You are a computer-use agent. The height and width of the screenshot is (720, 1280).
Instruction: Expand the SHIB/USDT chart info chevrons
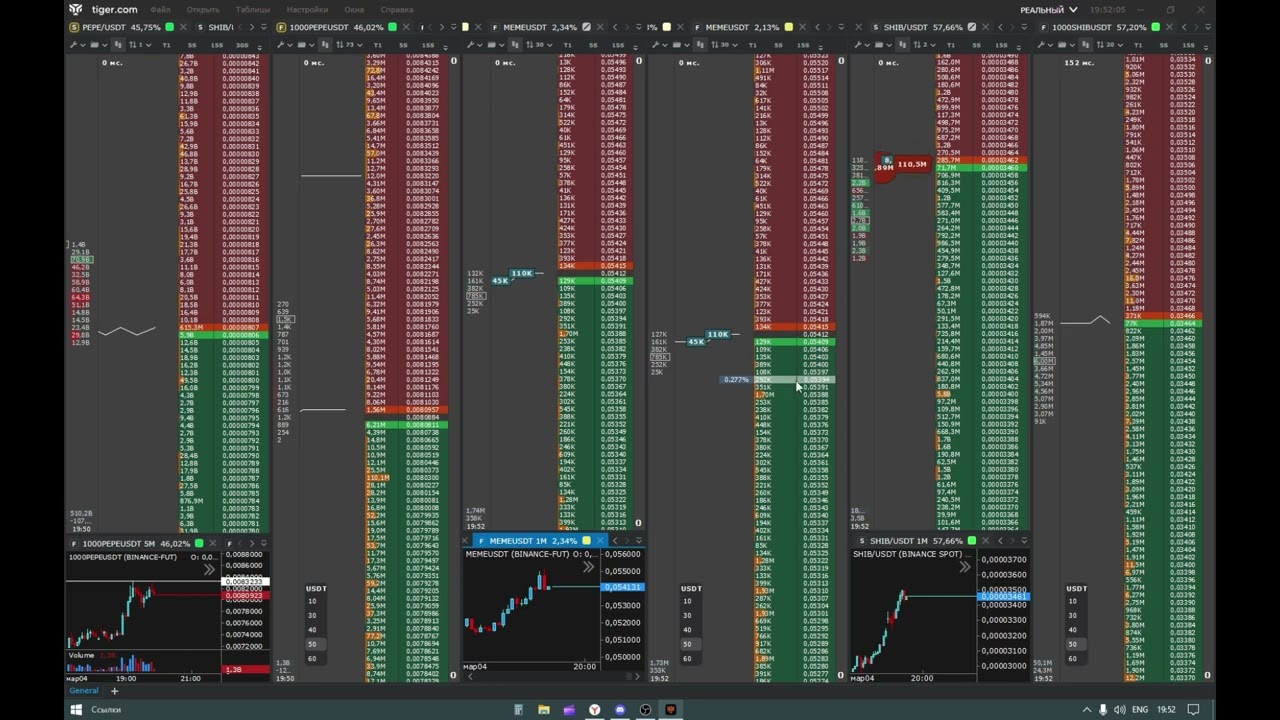964,567
